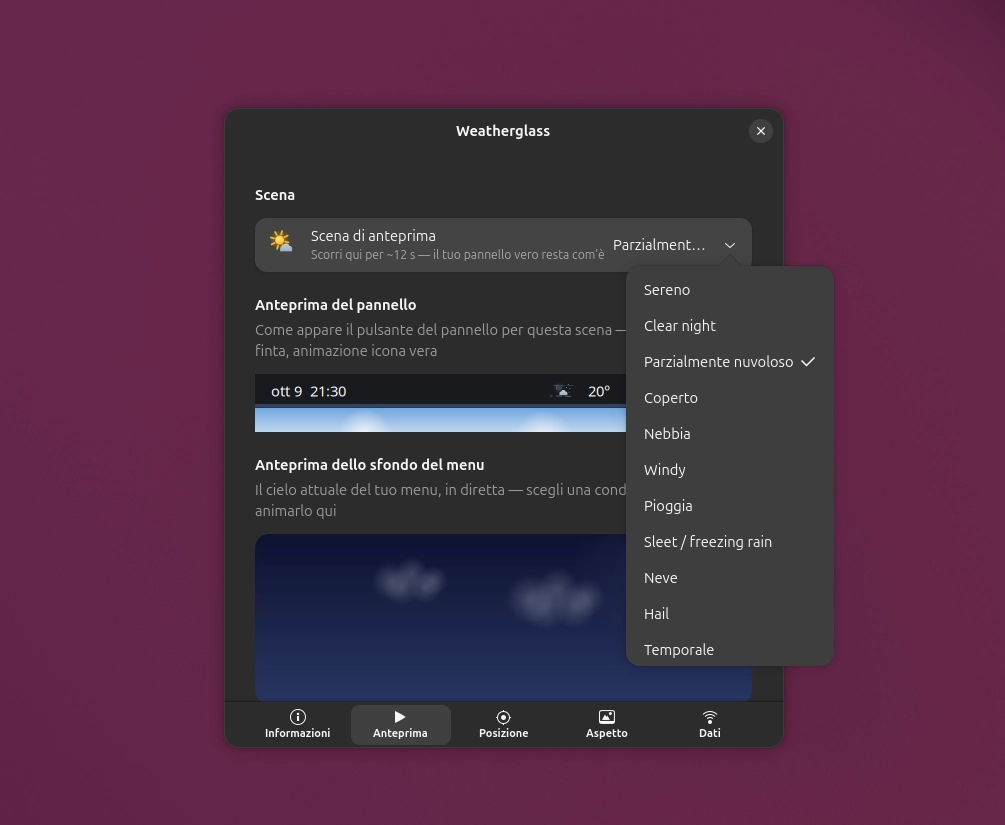Open the Posizione tab
The width and height of the screenshot is (1005, 825).
504,724
